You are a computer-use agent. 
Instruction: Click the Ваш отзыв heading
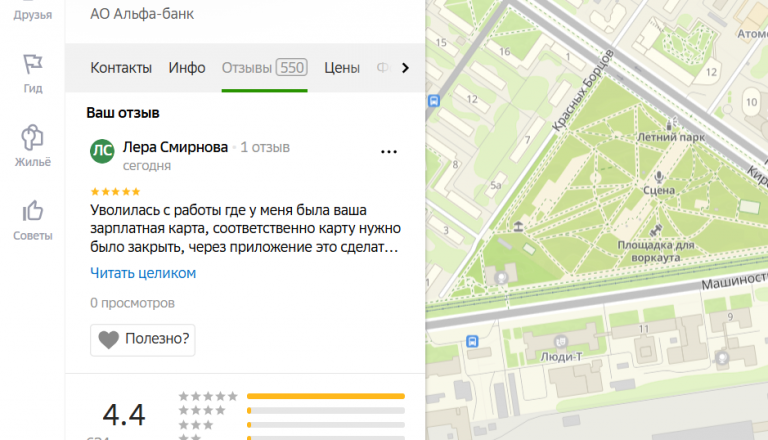[x=123, y=113]
